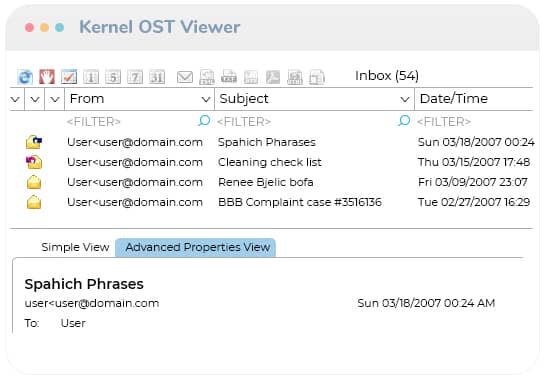Expand the third narrow column chevron
Image resolution: width=545 pixels, height=380 pixels.
[55, 99]
